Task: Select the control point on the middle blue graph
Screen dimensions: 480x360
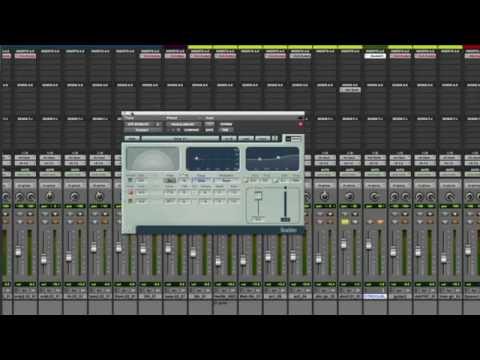Action: click(x=196, y=158)
